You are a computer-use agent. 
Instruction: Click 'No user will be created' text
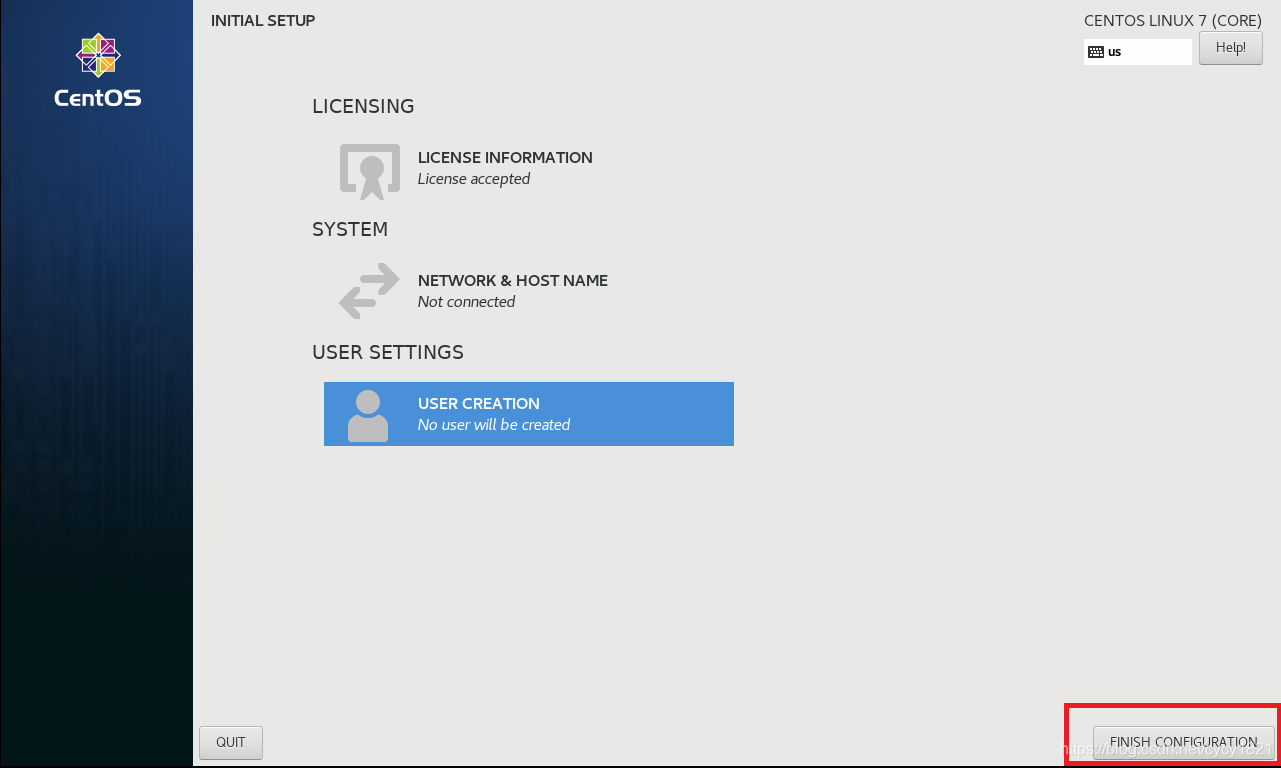coord(494,425)
